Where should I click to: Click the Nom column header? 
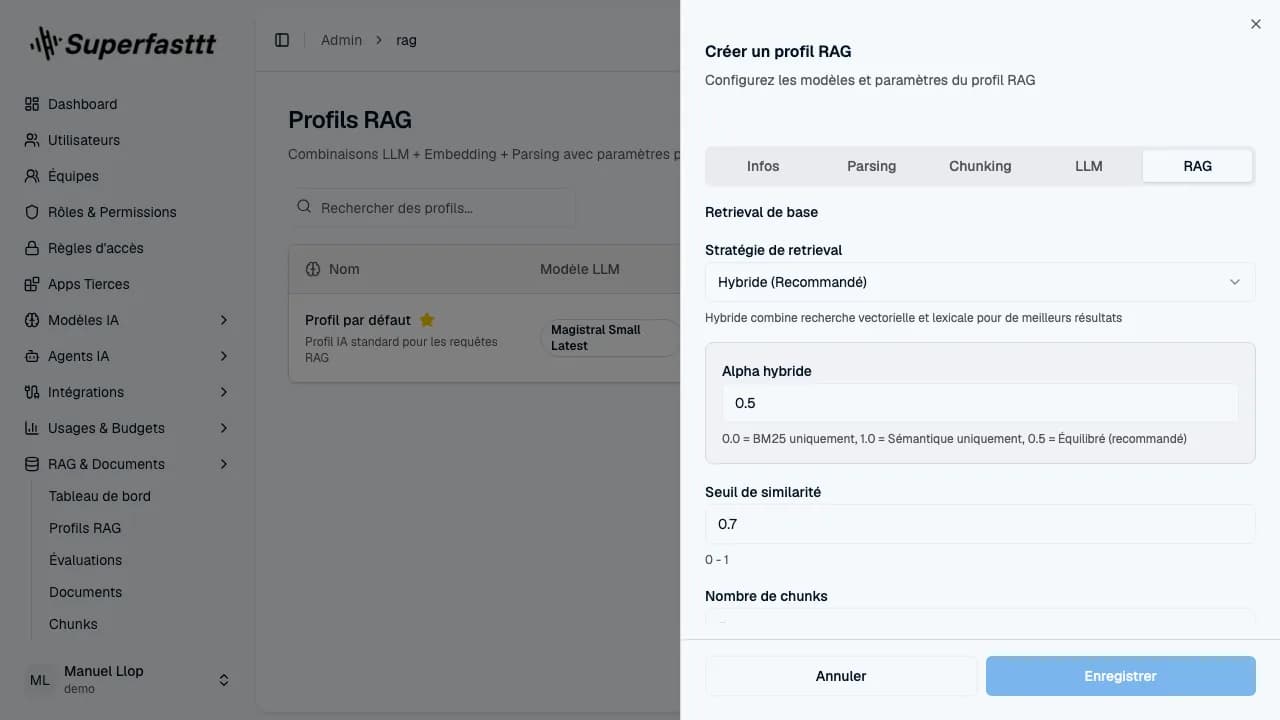344,269
